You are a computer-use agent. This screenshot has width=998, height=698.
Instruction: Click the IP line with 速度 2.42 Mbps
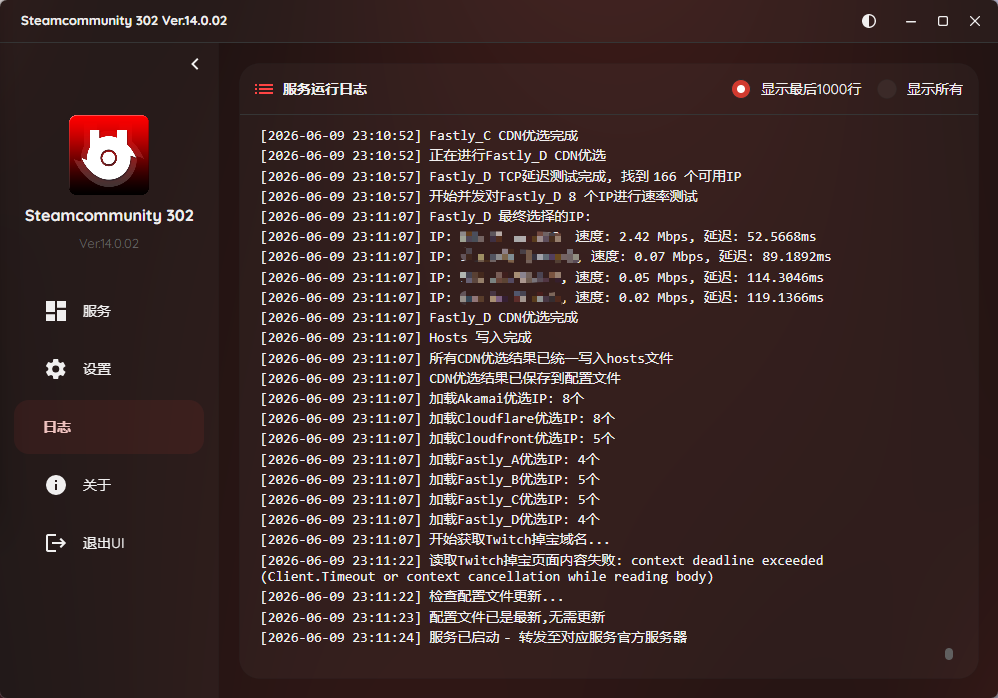tap(538, 237)
